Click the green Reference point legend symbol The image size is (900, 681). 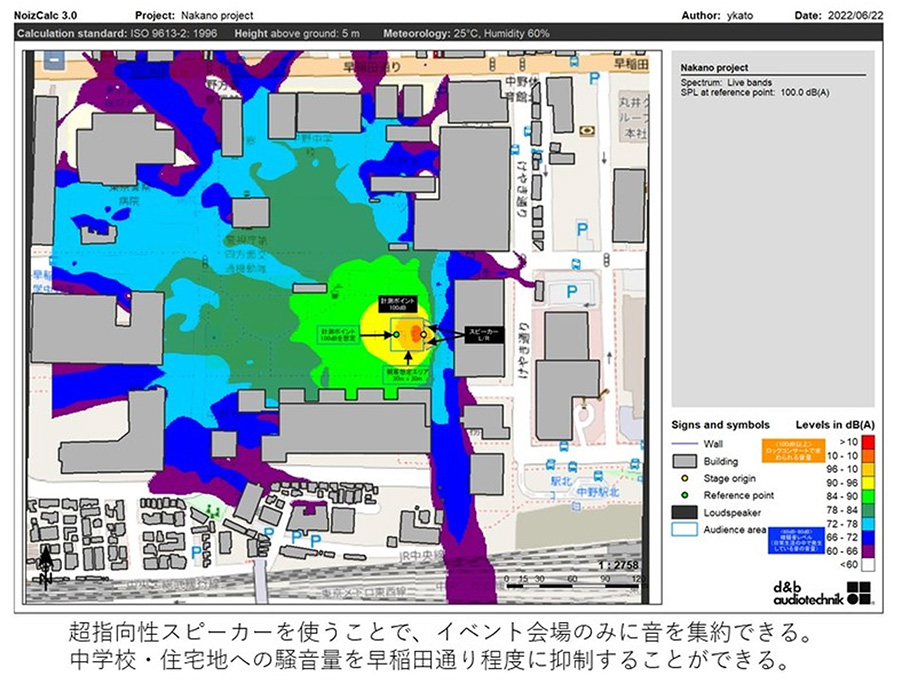click(x=686, y=495)
